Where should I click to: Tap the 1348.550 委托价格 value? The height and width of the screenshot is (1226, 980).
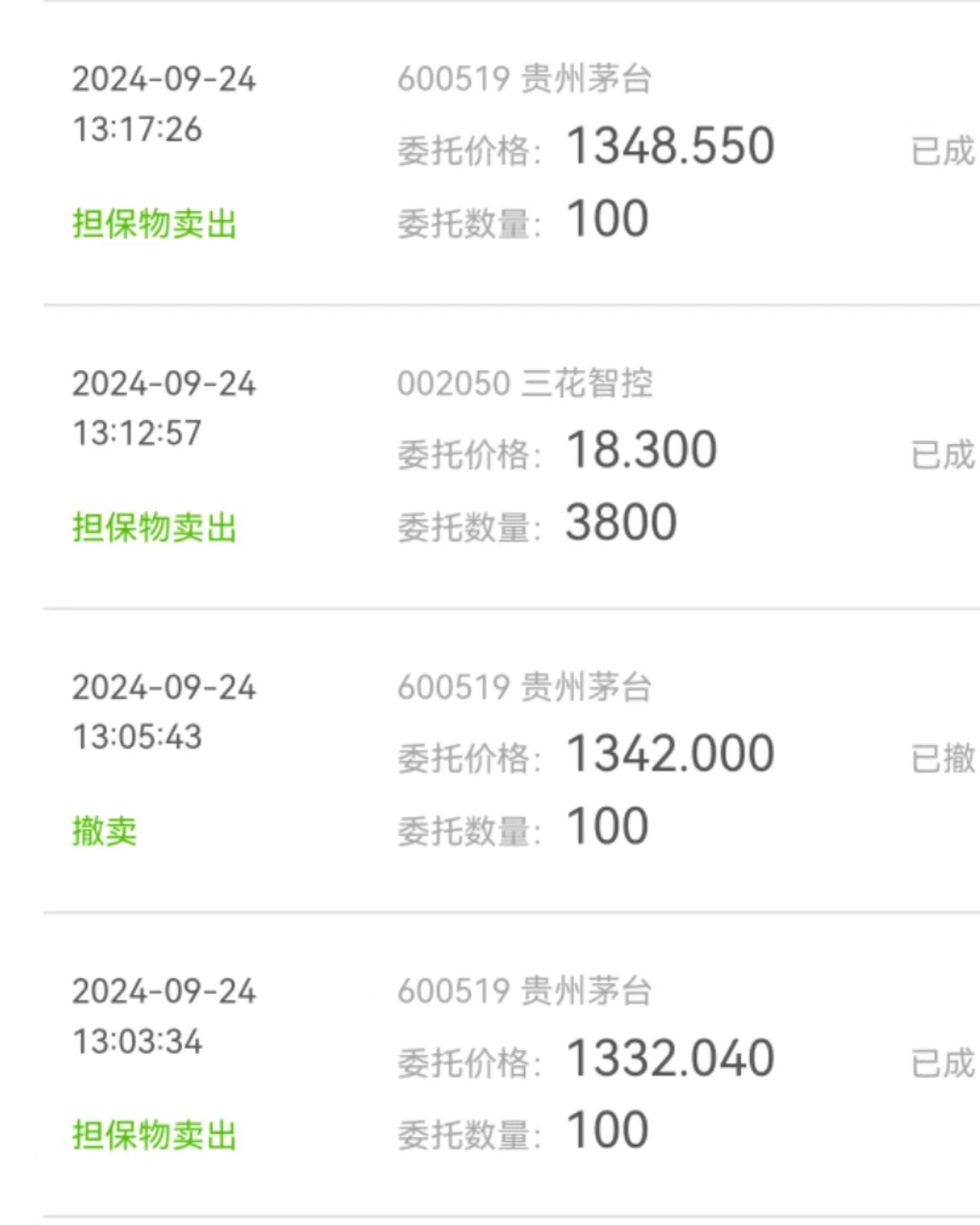pyautogui.click(x=670, y=146)
